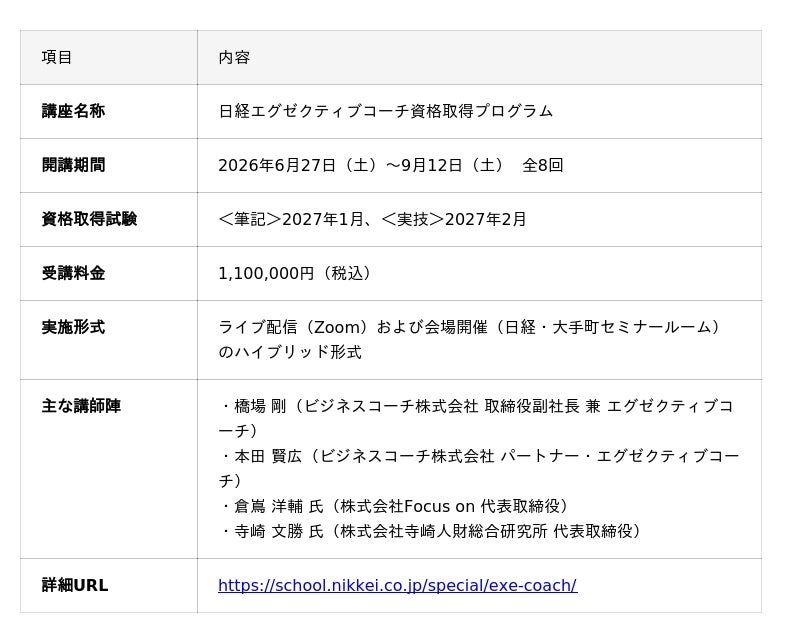Select the 詳細URL row label
The image size is (800, 643).
point(75,585)
